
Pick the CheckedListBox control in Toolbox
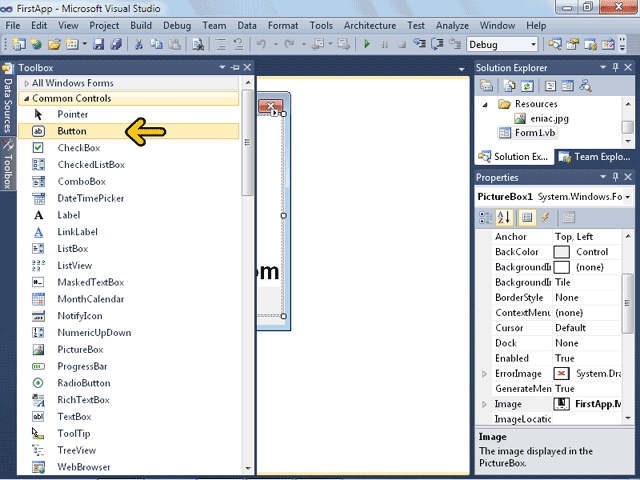[91, 165]
